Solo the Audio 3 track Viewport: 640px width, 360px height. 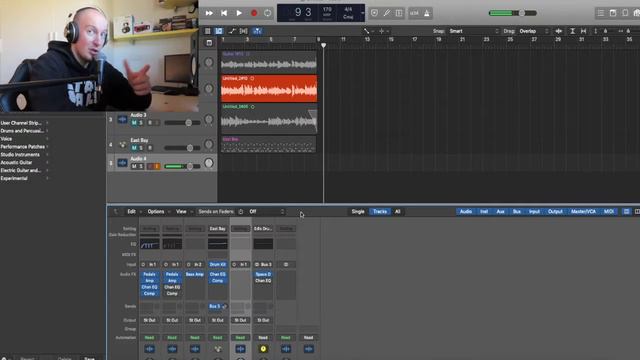pos(141,123)
